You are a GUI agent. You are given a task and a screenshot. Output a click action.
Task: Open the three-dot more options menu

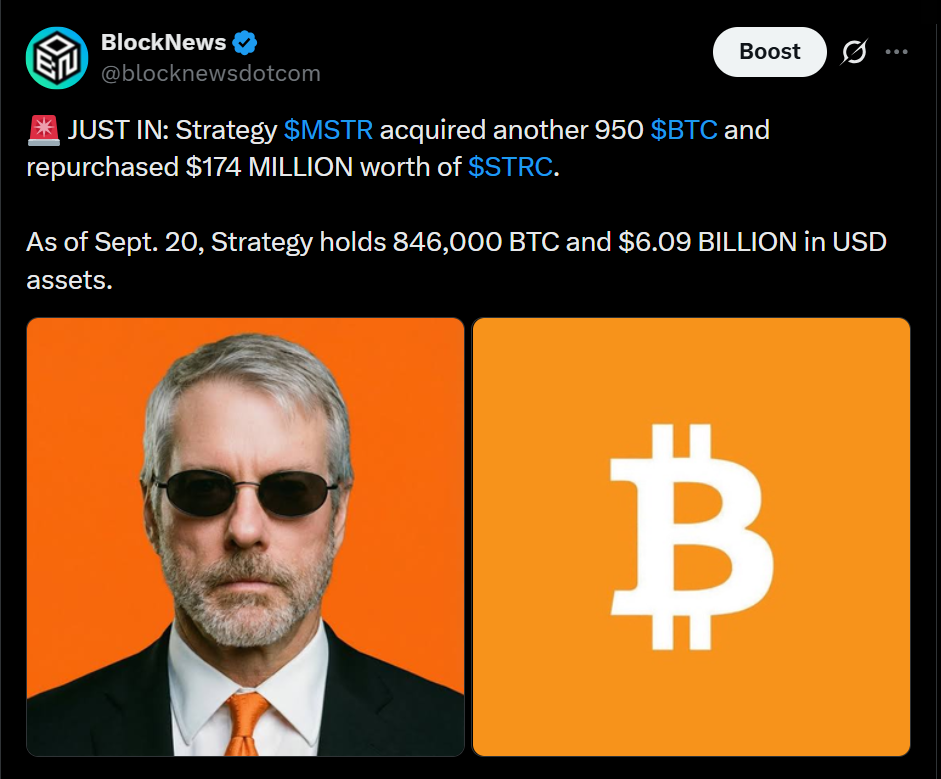(896, 52)
